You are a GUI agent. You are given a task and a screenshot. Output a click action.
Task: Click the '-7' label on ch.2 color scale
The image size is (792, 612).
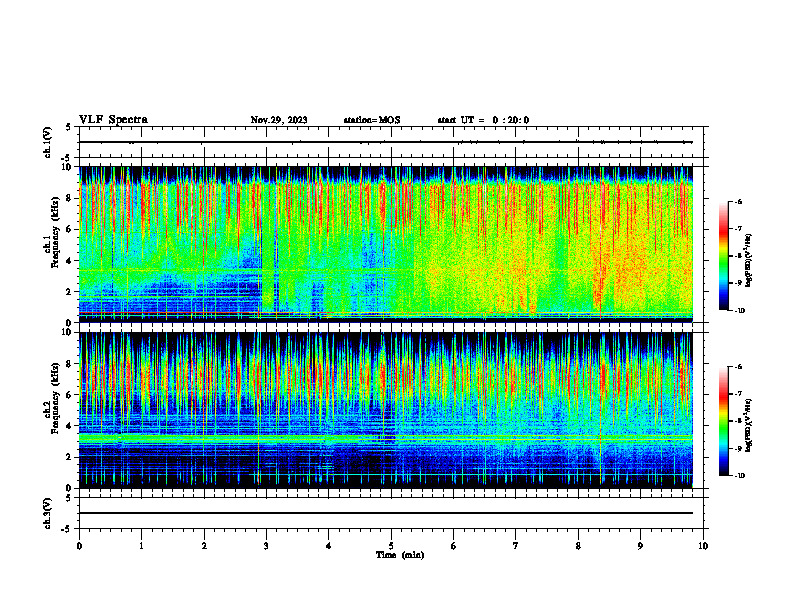(x=737, y=394)
